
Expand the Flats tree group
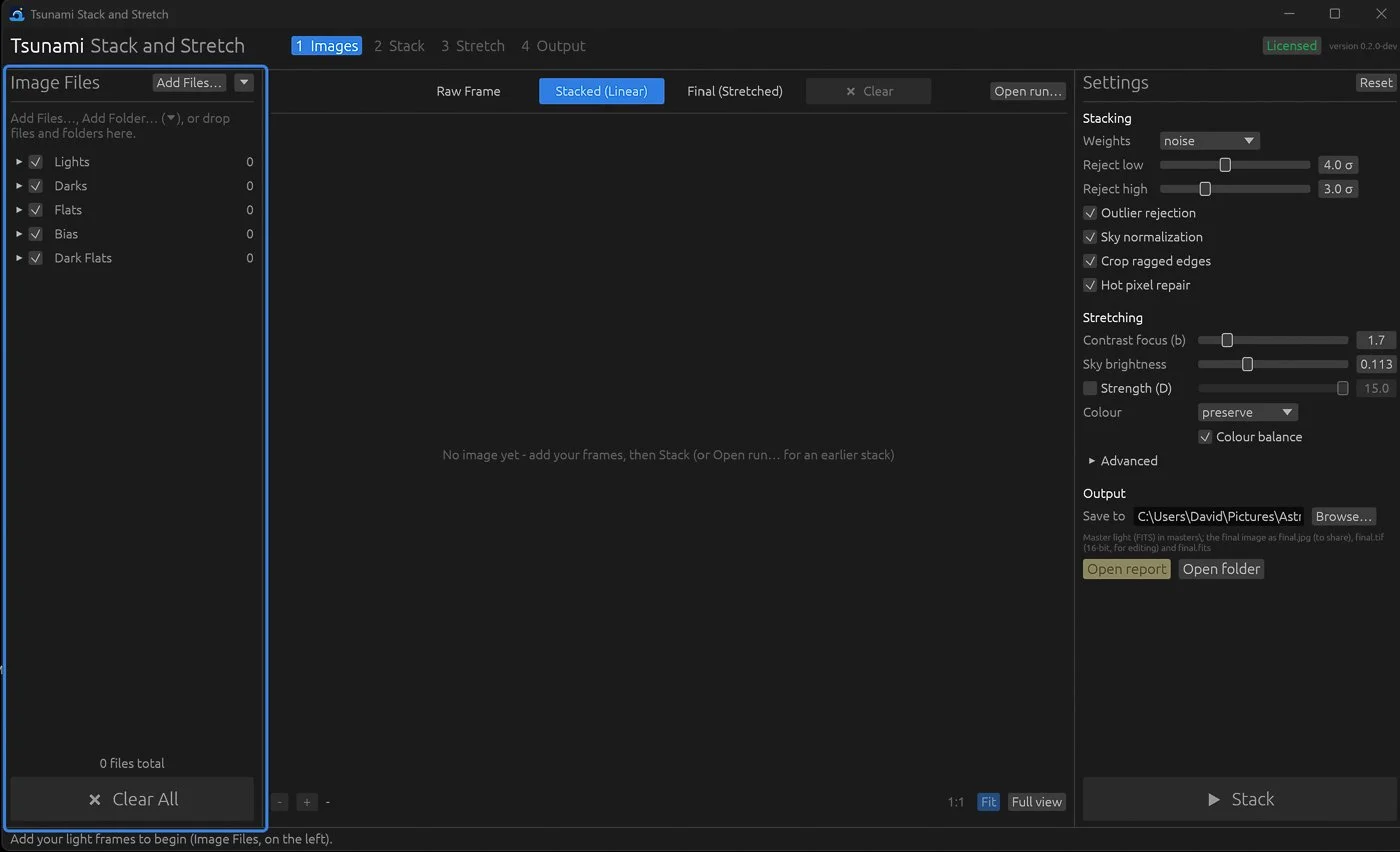(x=19, y=210)
